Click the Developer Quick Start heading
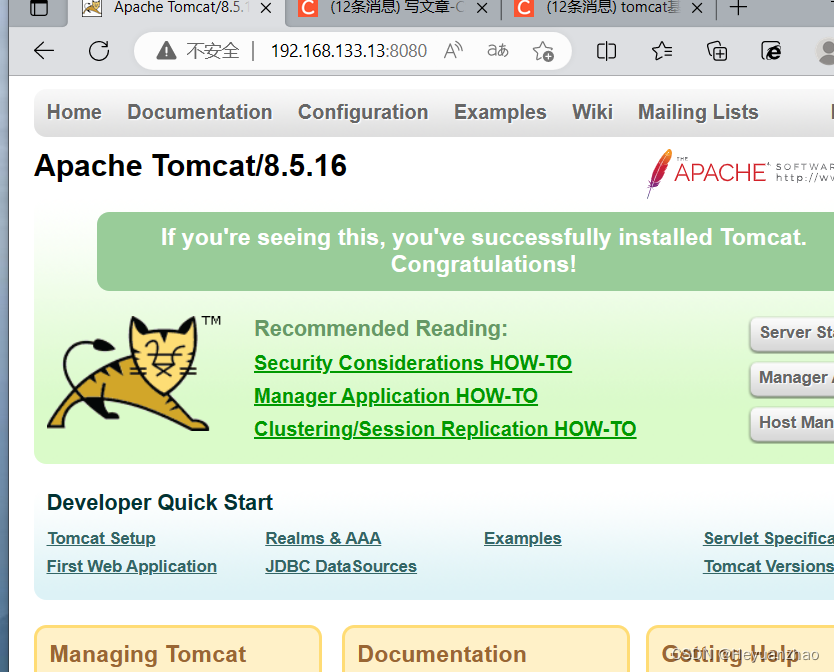 pos(160,503)
